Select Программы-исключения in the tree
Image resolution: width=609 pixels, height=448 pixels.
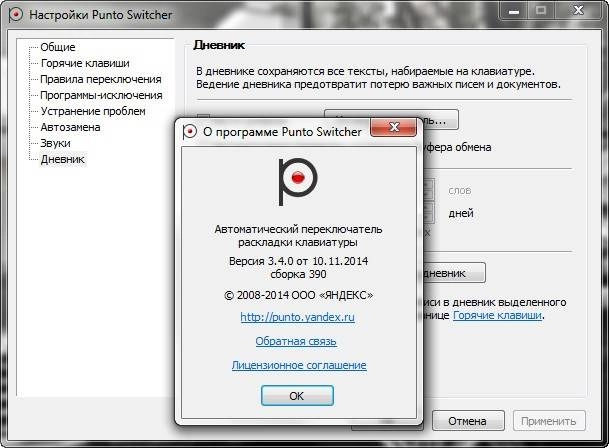101,95
